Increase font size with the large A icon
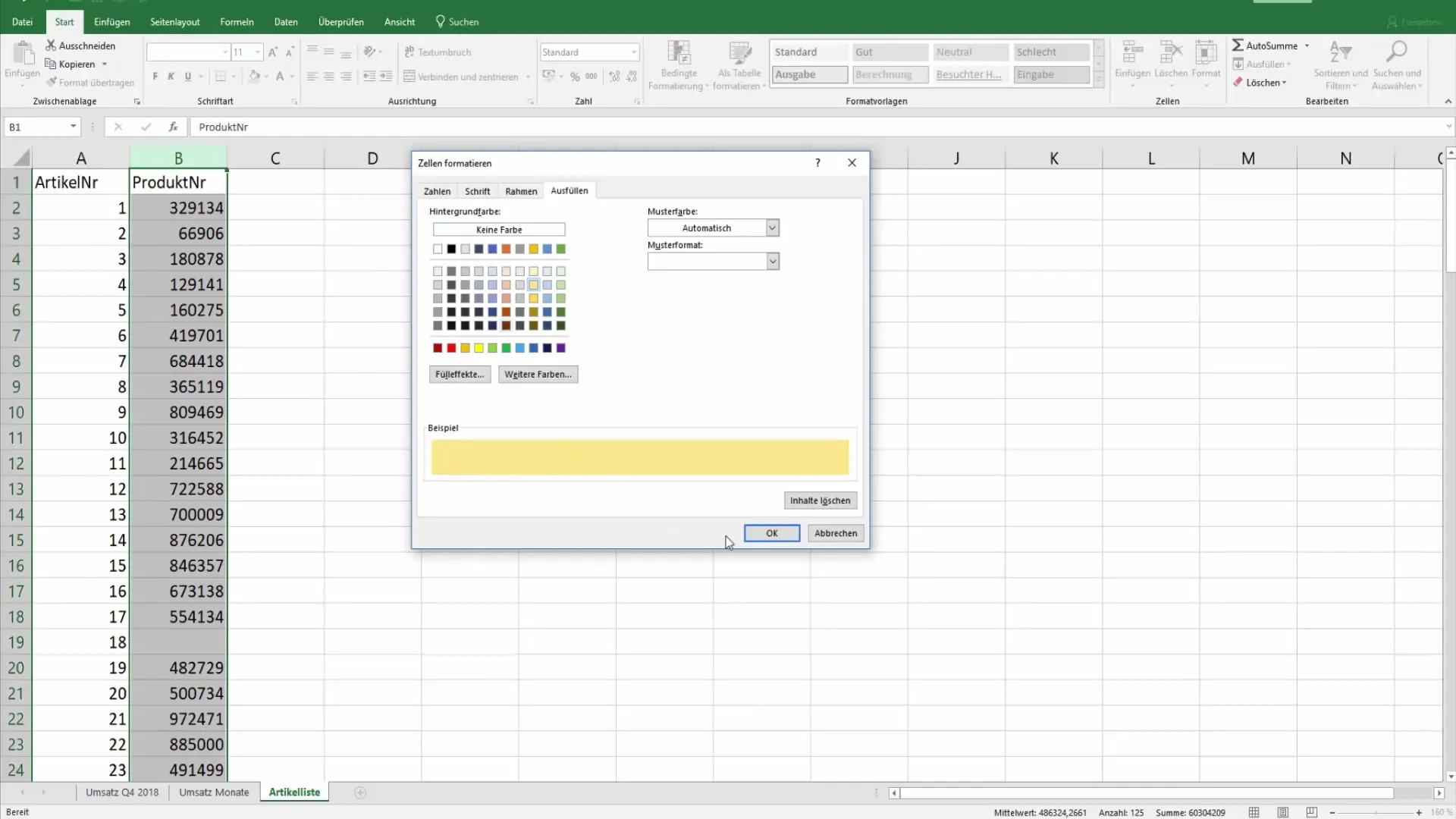The height and width of the screenshot is (819, 1456). click(273, 52)
